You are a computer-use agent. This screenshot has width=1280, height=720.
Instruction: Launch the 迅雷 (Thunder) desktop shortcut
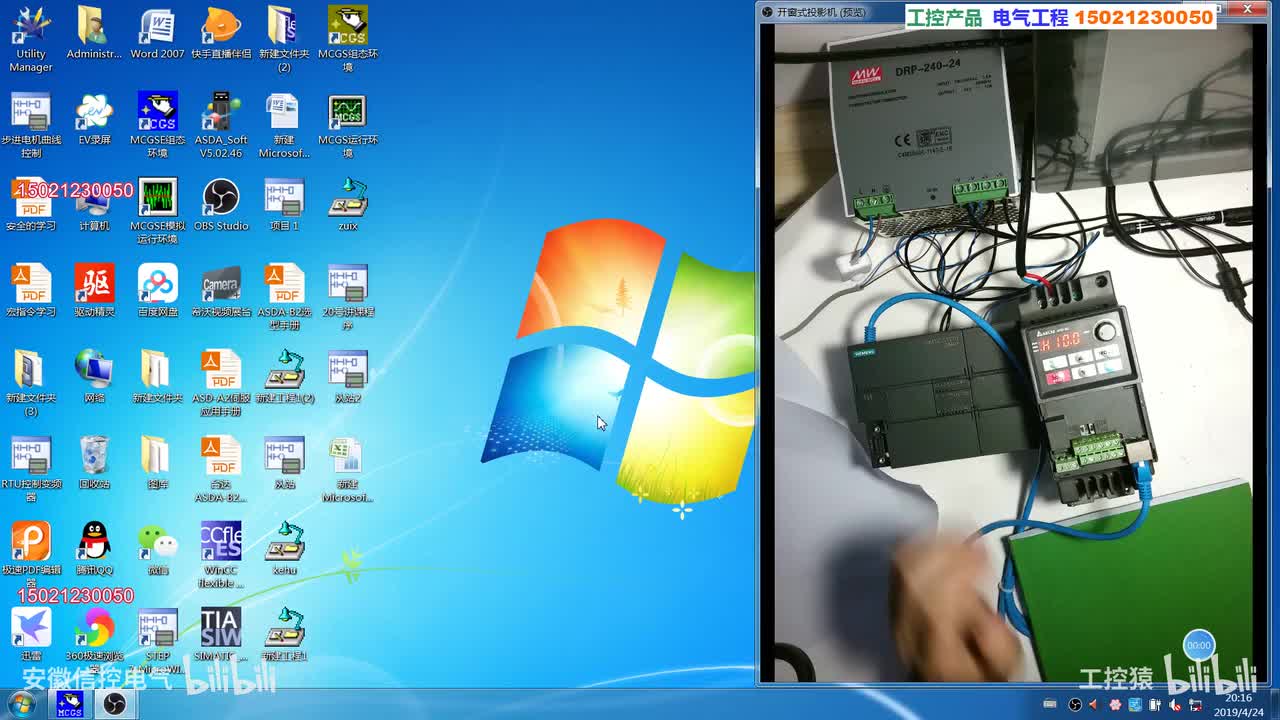(x=31, y=636)
